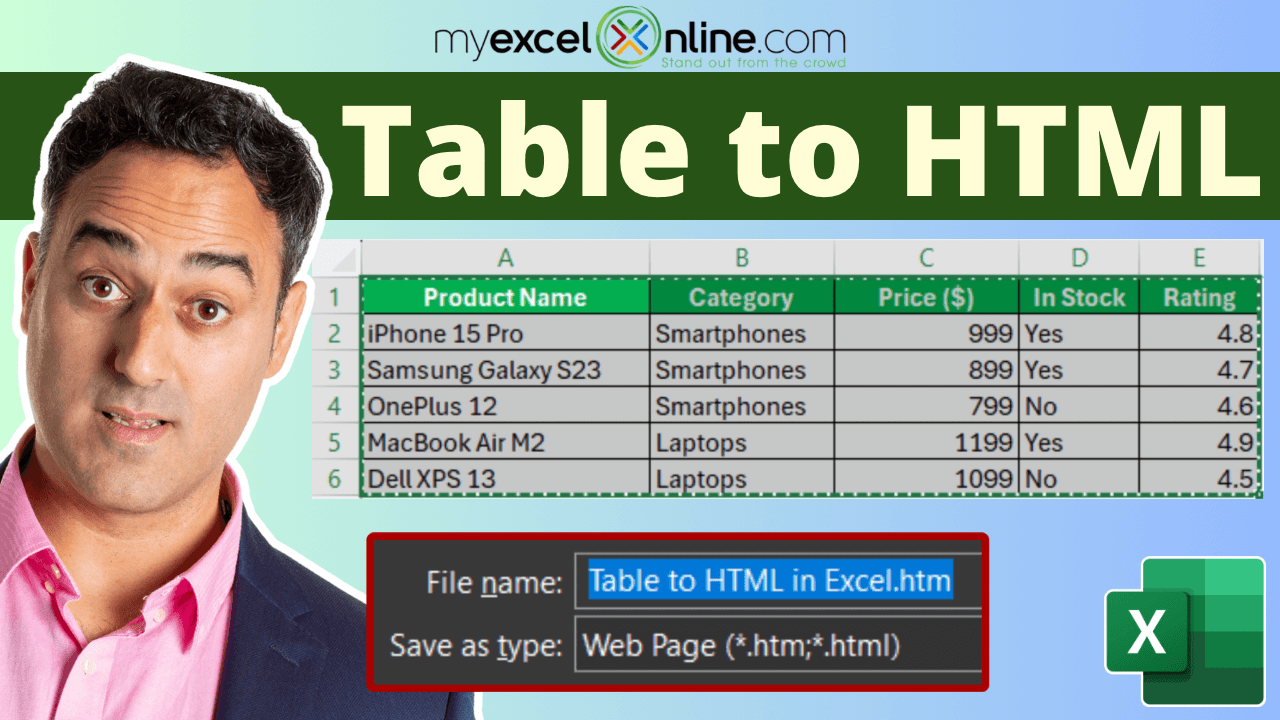Select the Samsung Galaxy S23 cell
Screen dimensions: 1280x720
505,369
